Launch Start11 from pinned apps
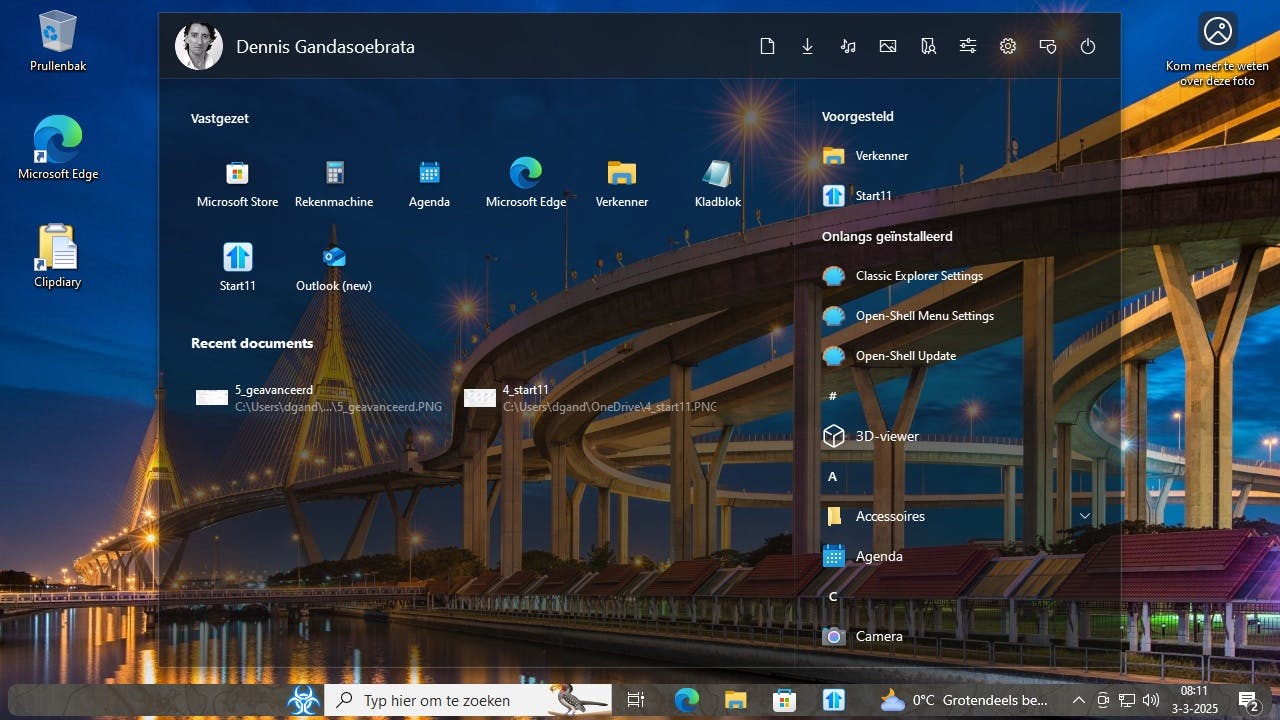1280x720 pixels. pyautogui.click(x=237, y=267)
